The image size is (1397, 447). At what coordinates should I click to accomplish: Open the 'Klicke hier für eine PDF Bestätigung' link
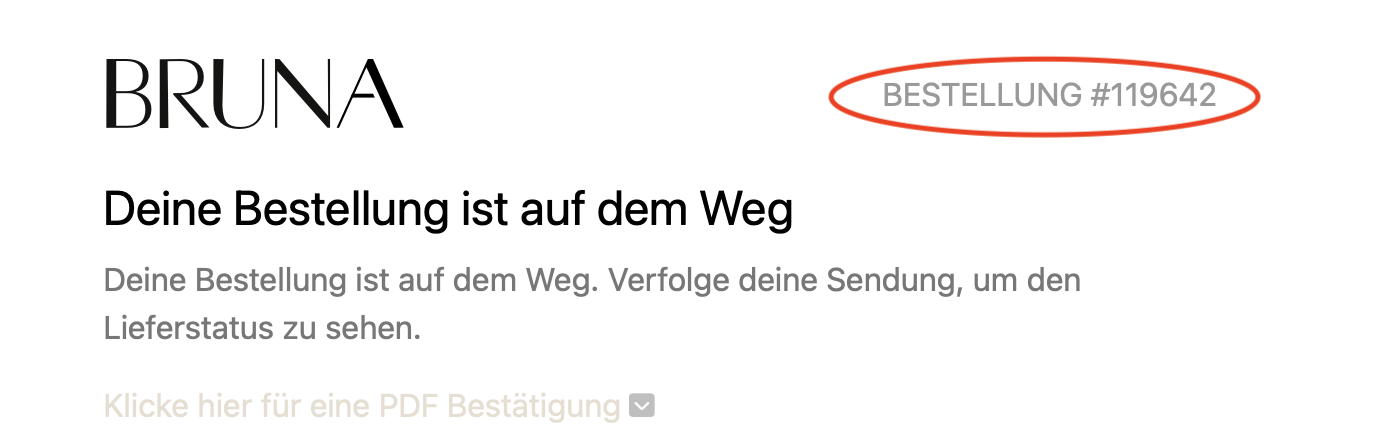tap(362, 407)
